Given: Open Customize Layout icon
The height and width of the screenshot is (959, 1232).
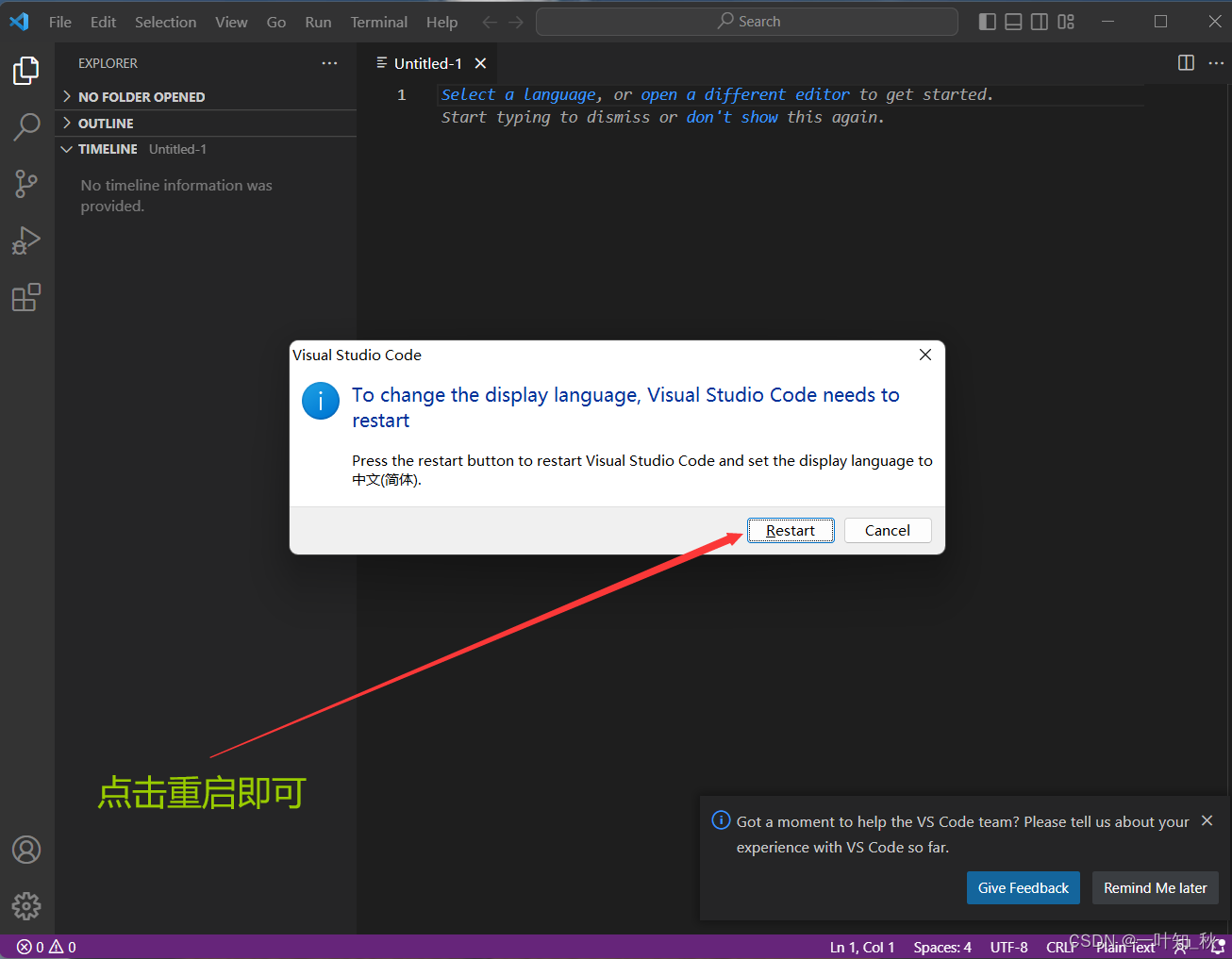Looking at the screenshot, I should pos(1066,22).
